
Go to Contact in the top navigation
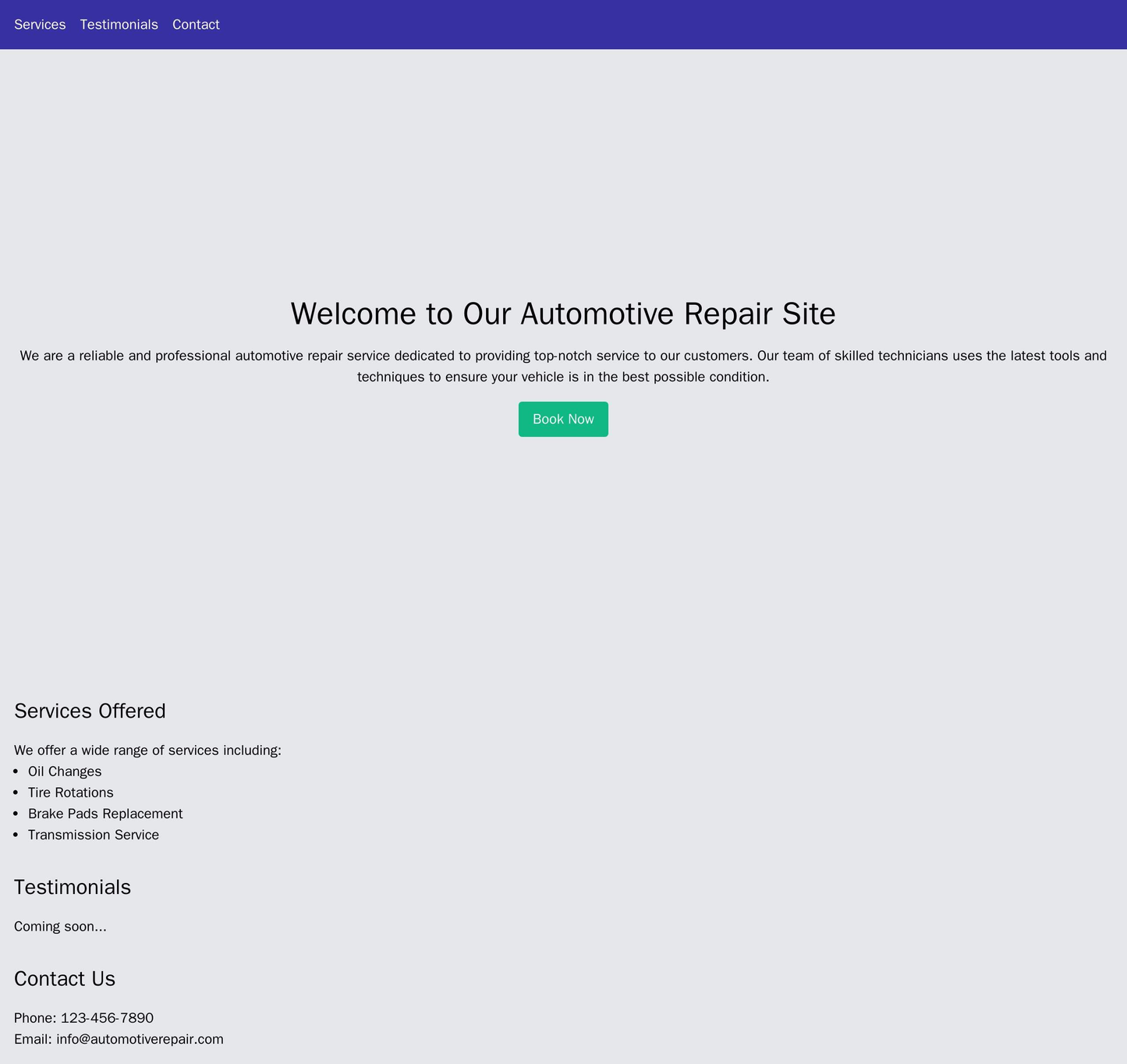(x=196, y=25)
